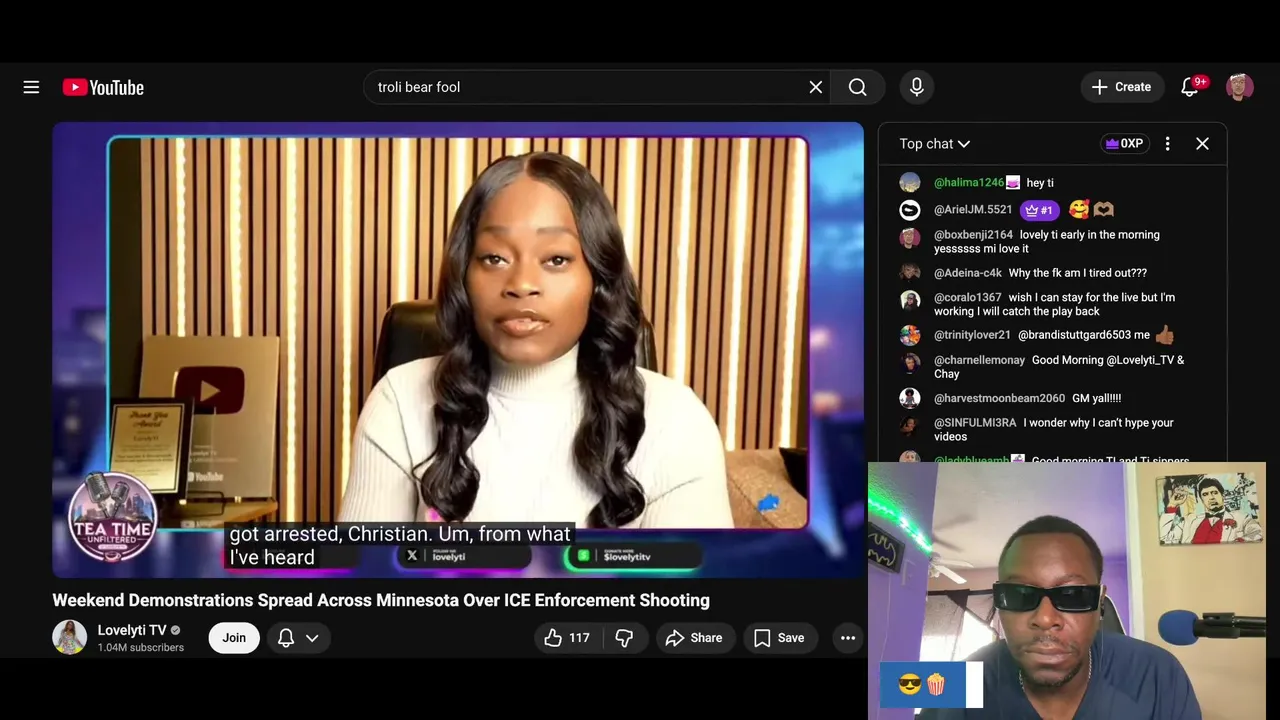Open more actions below the video
The width and height of the screenshot is (1280, 720).
(x=848, y=638)
